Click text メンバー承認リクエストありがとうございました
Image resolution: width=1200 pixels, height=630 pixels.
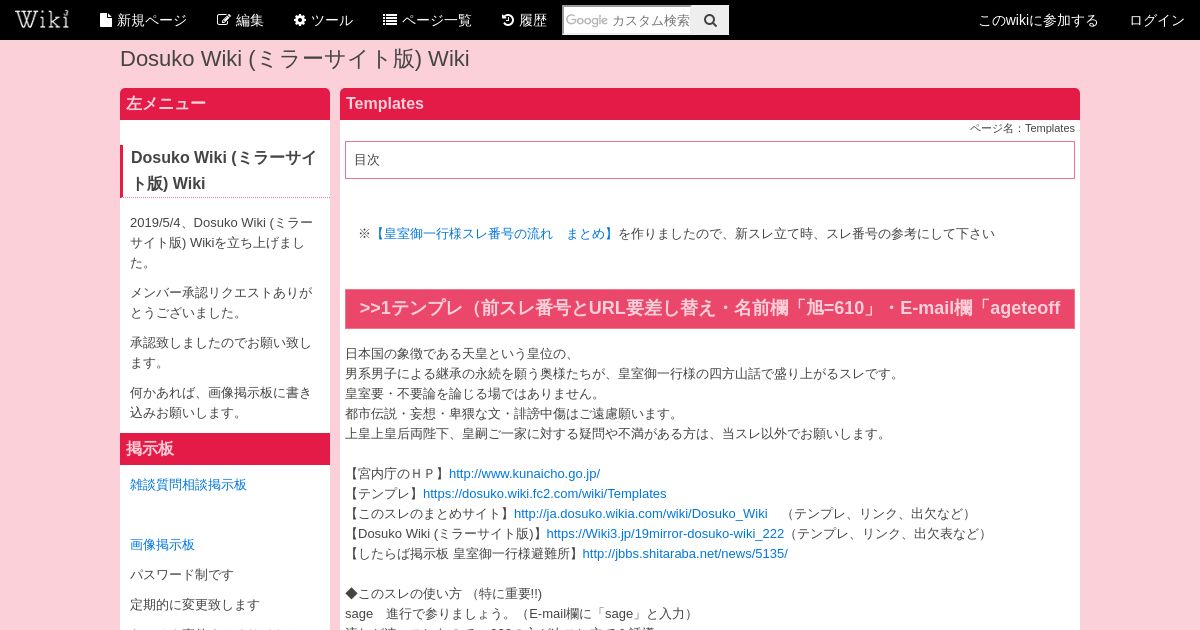[x=221, y=303]
